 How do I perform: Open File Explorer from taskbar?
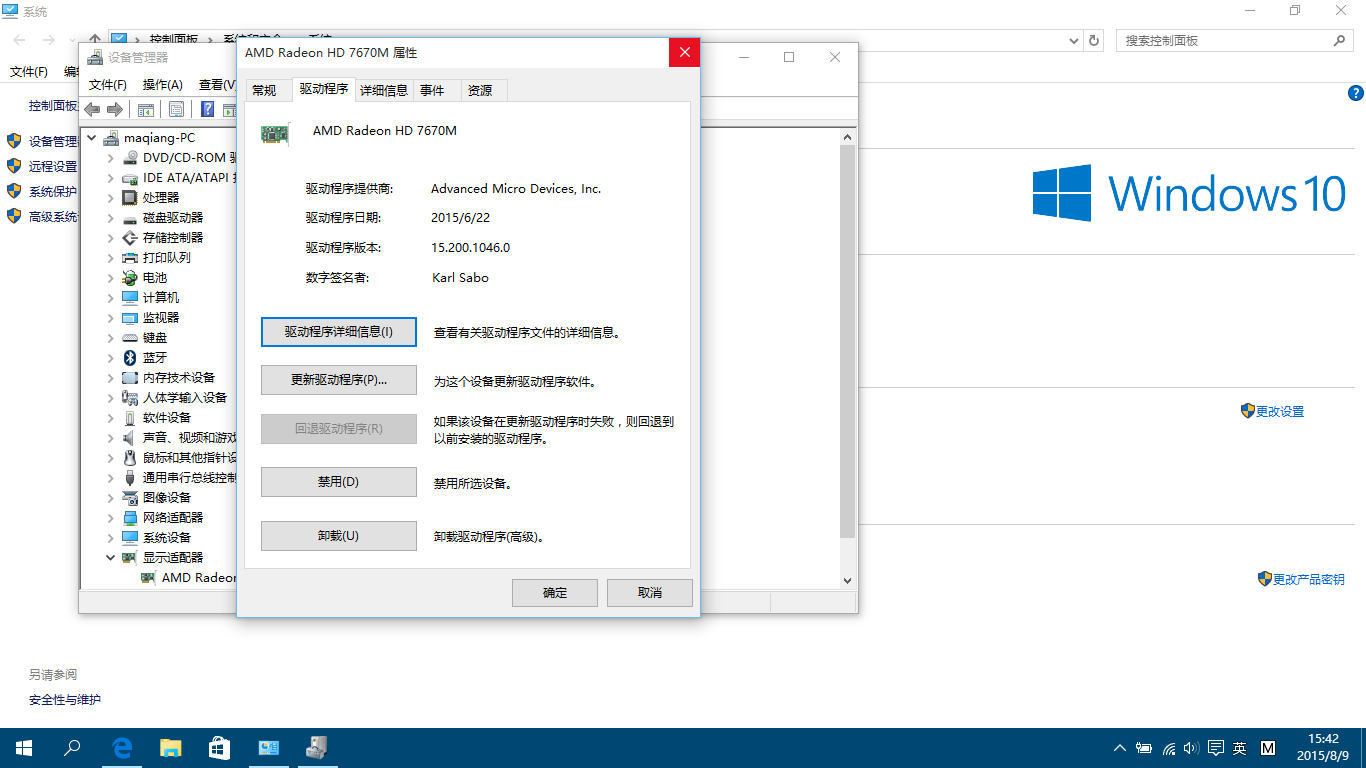171,748
